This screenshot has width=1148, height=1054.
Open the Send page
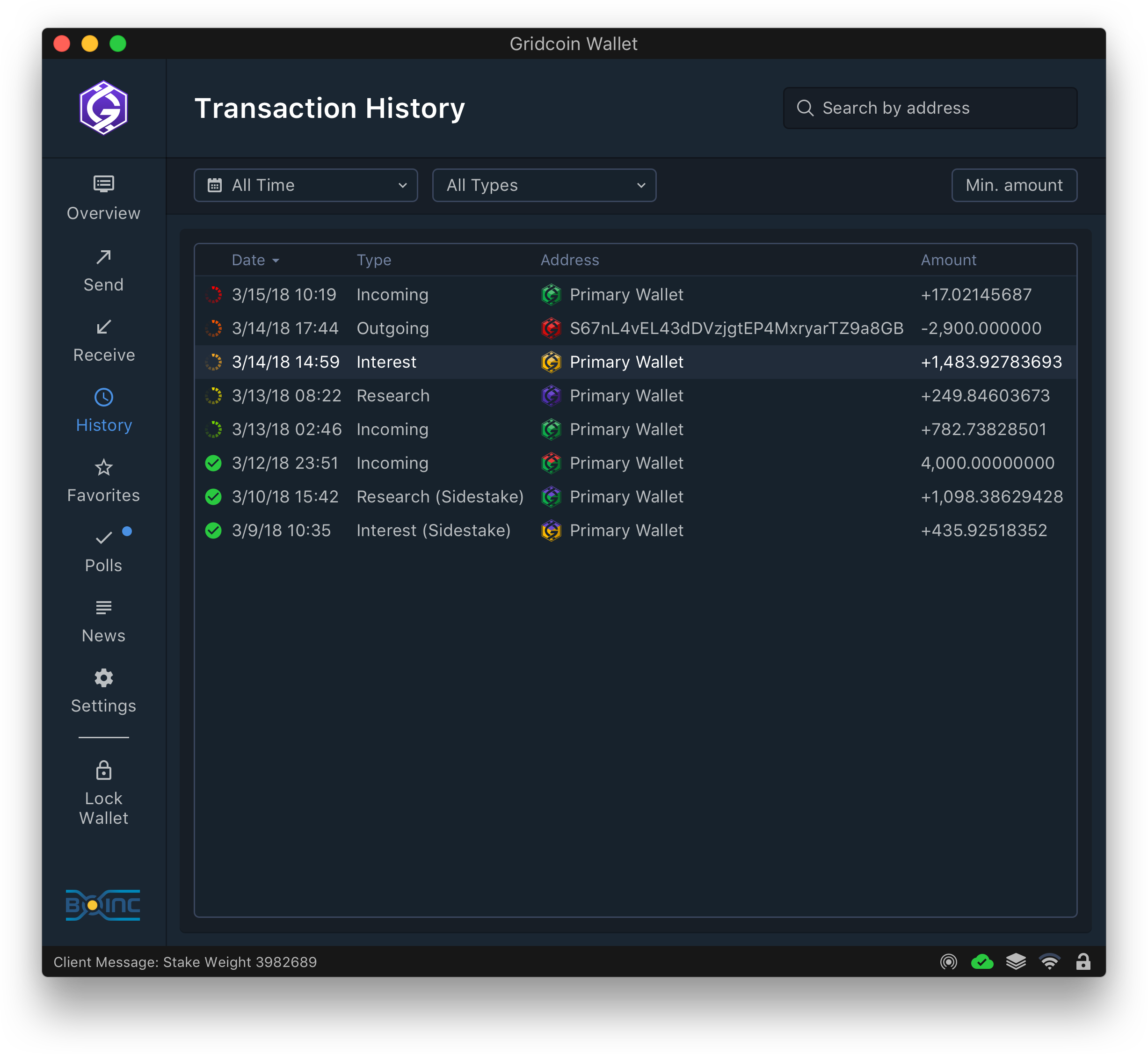click(x=103, y=270)
